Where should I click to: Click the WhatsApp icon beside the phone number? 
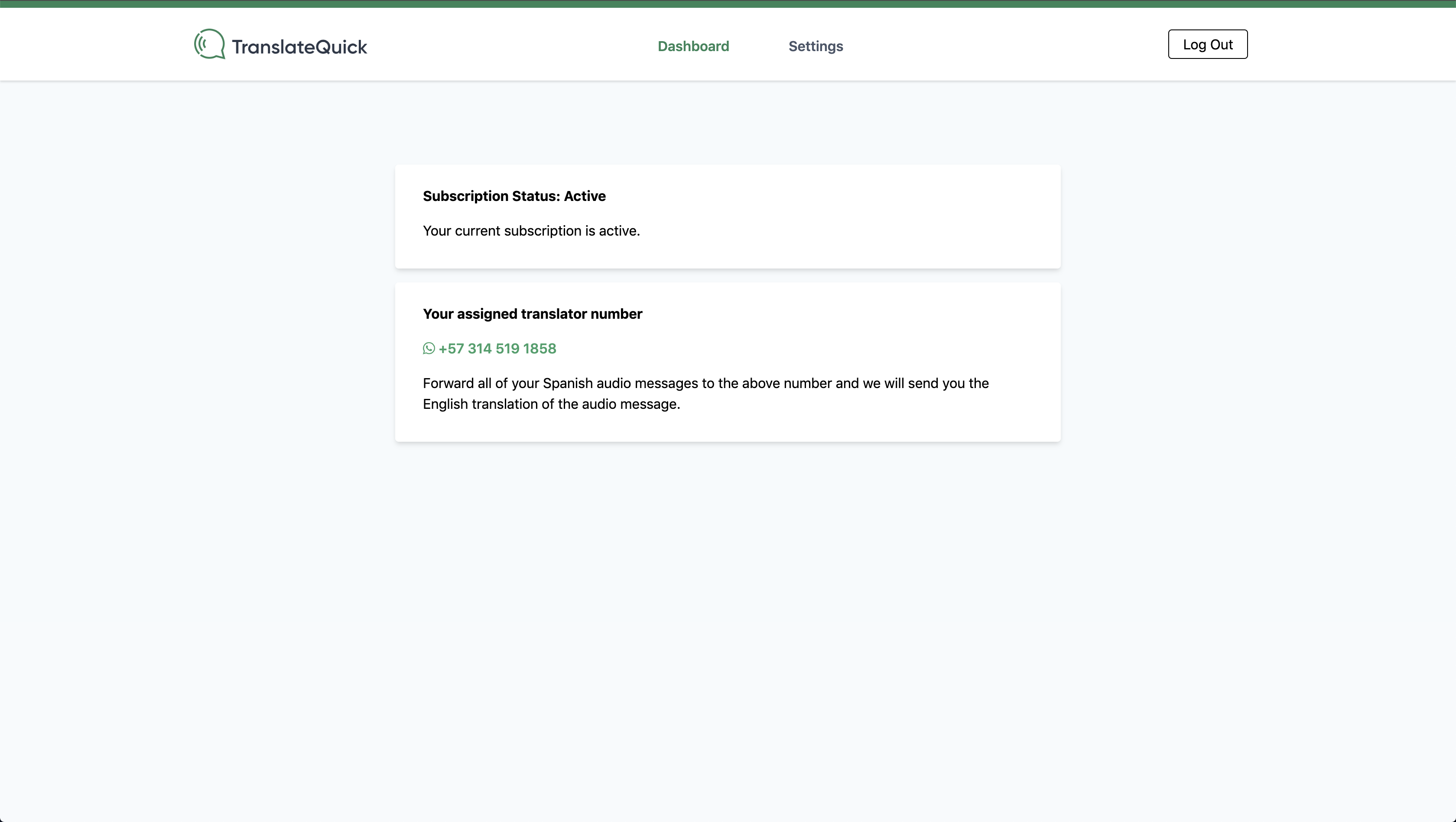(429, 349)
